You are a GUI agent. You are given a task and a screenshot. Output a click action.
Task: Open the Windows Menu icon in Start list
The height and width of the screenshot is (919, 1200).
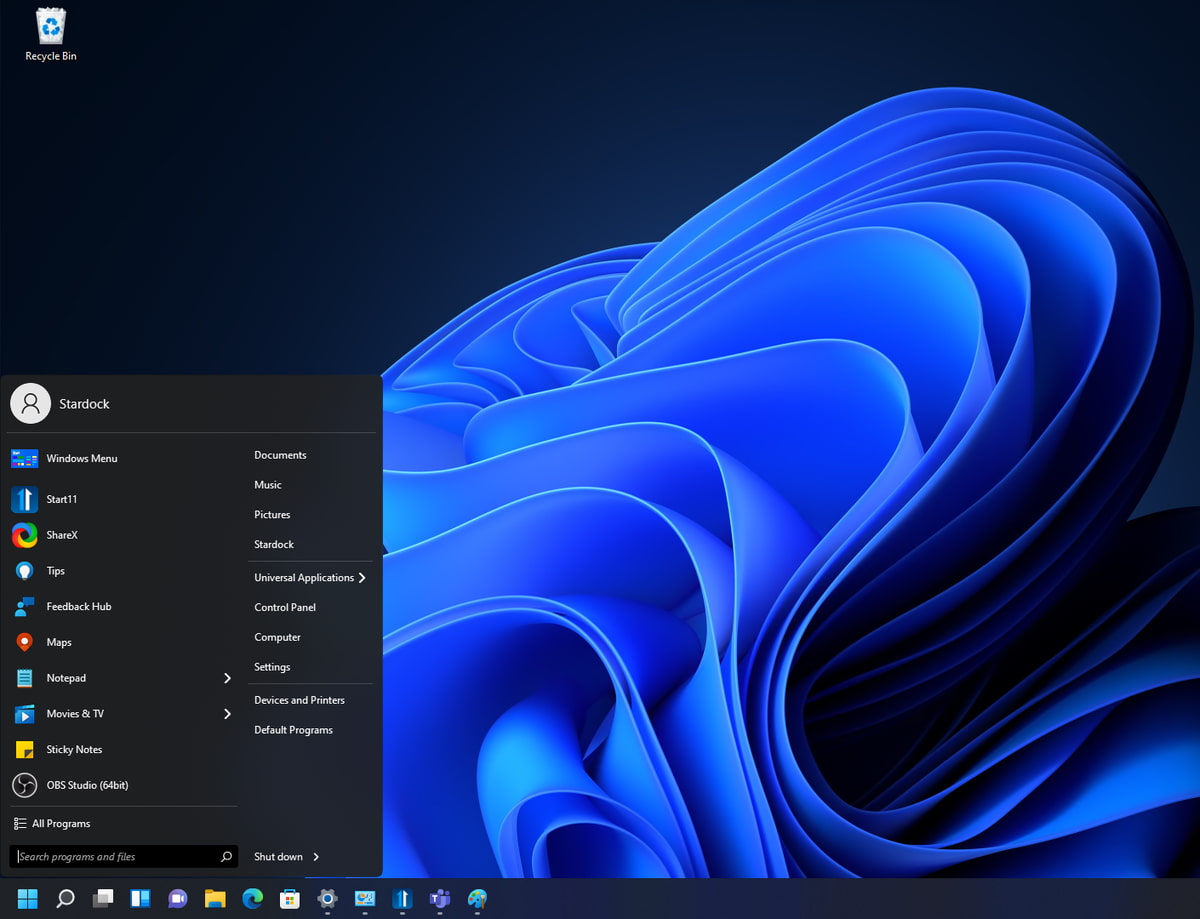[25, 458]
